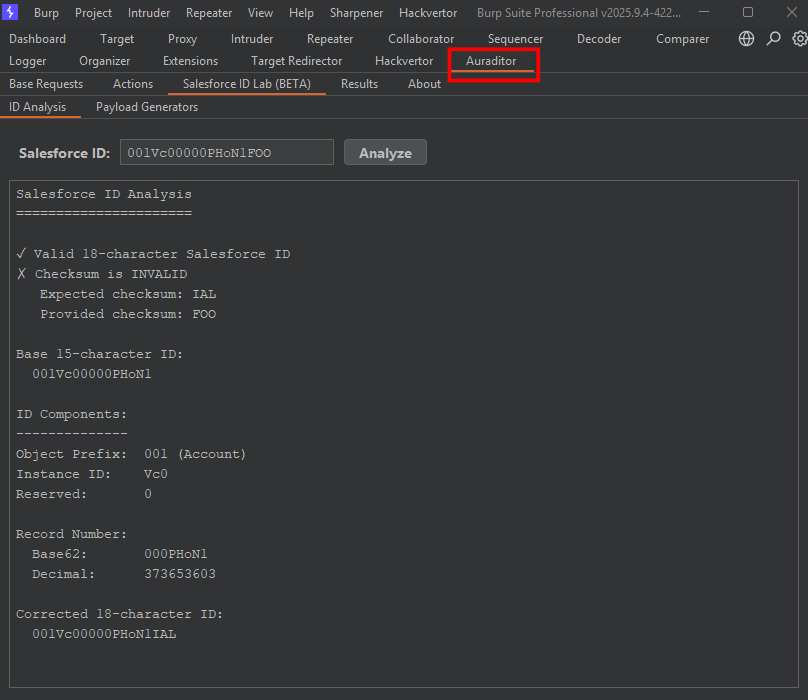The height and width of the screenshot is (700, 808).
Task: Open the settings gear icon
Action: pos(799,39)
